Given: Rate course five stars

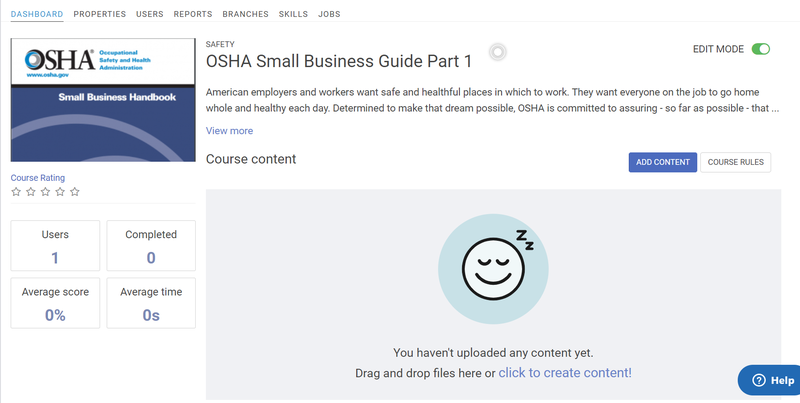Looking at the screenshot, I should click(75, 192).
